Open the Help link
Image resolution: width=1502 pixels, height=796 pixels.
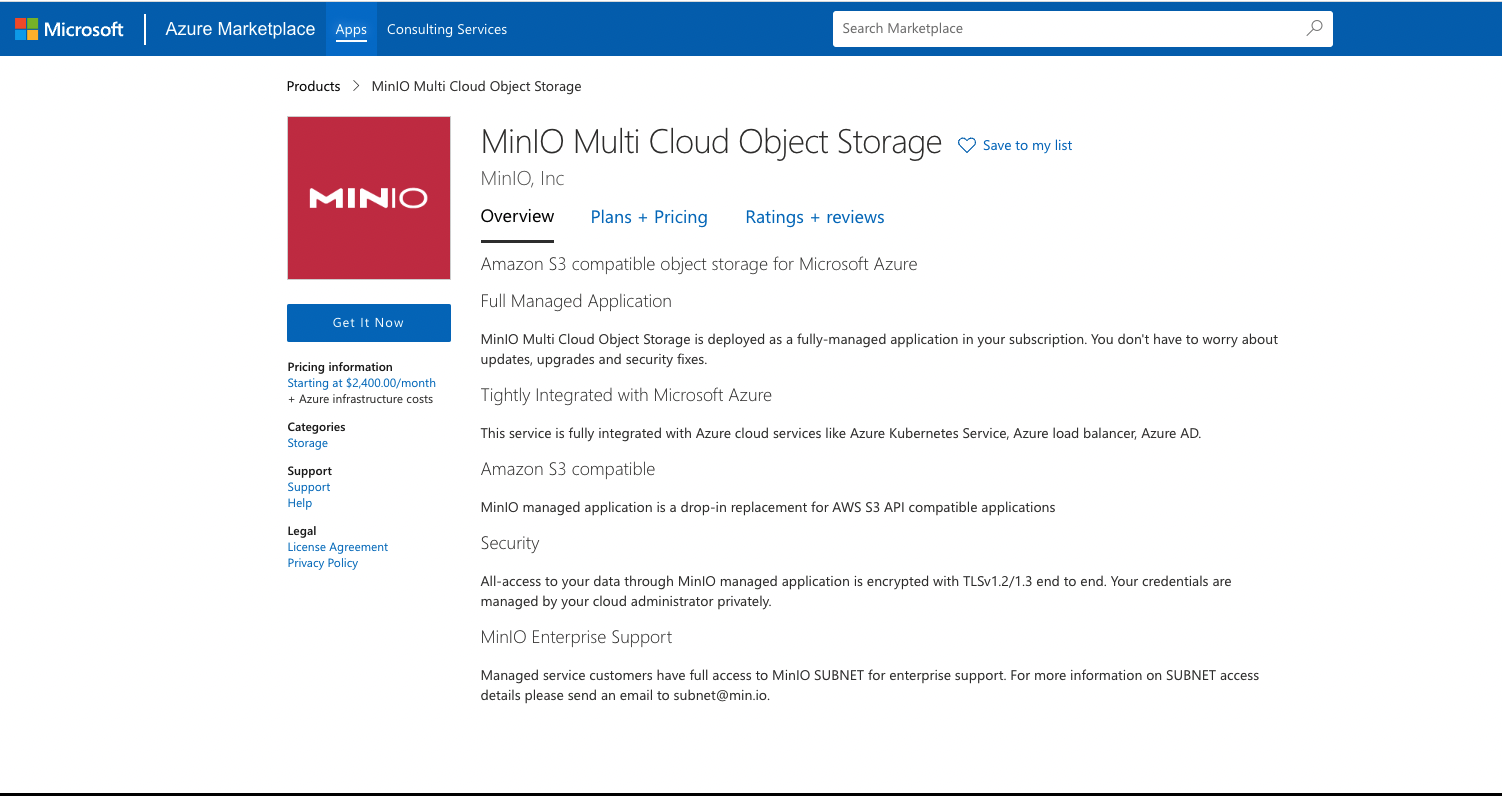click(x=299, y=503)
